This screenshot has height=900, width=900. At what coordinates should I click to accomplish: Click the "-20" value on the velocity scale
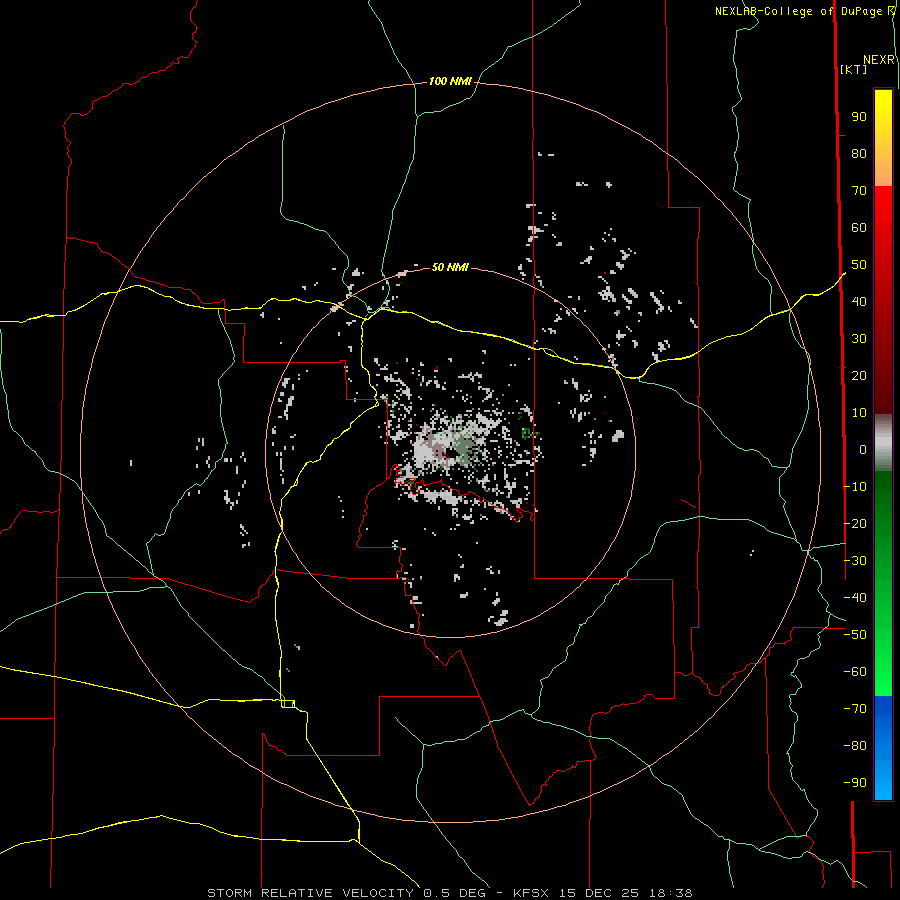pyautogui.click(x=855, y=524)
